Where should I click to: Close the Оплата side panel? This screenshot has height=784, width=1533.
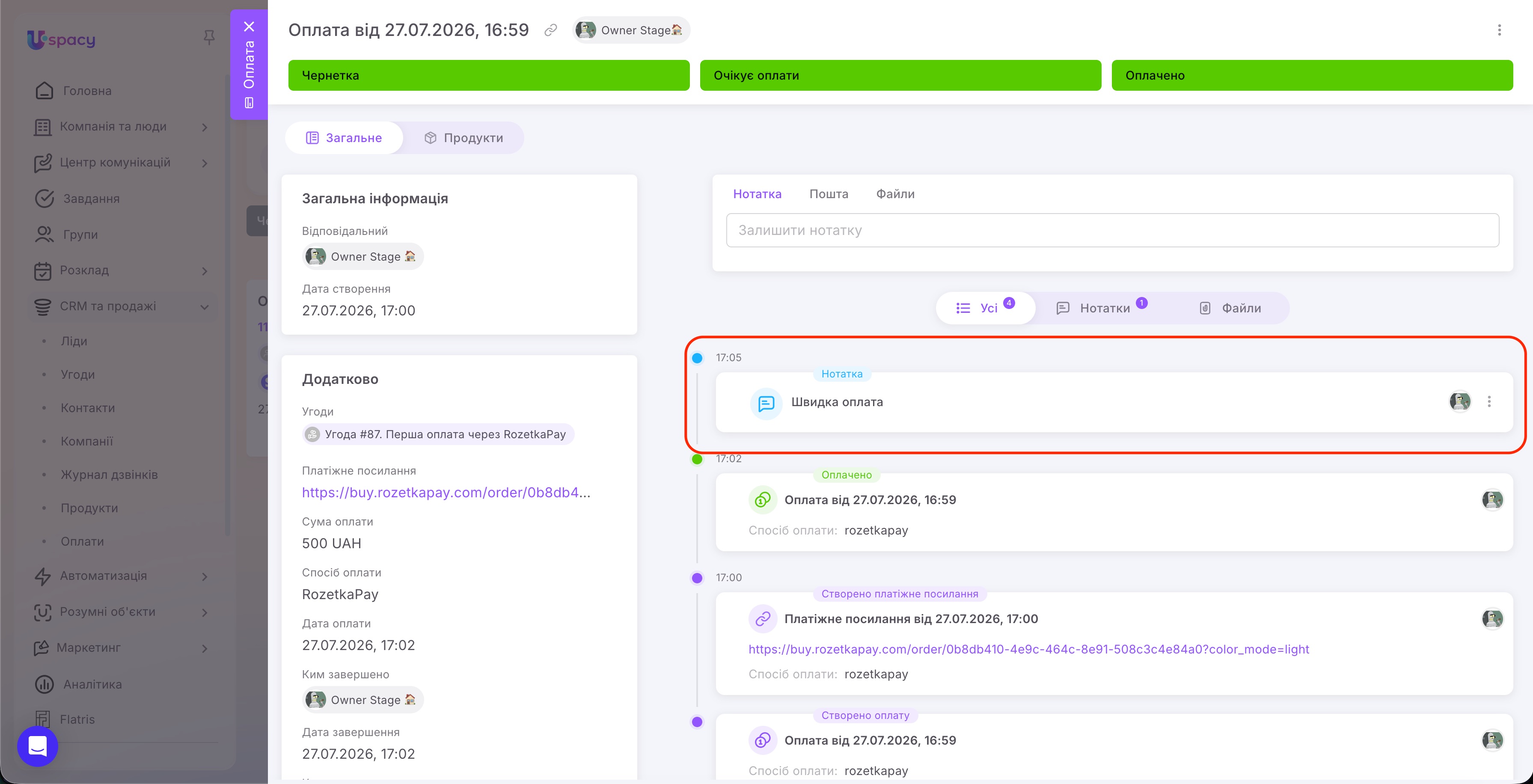point(249,26)
